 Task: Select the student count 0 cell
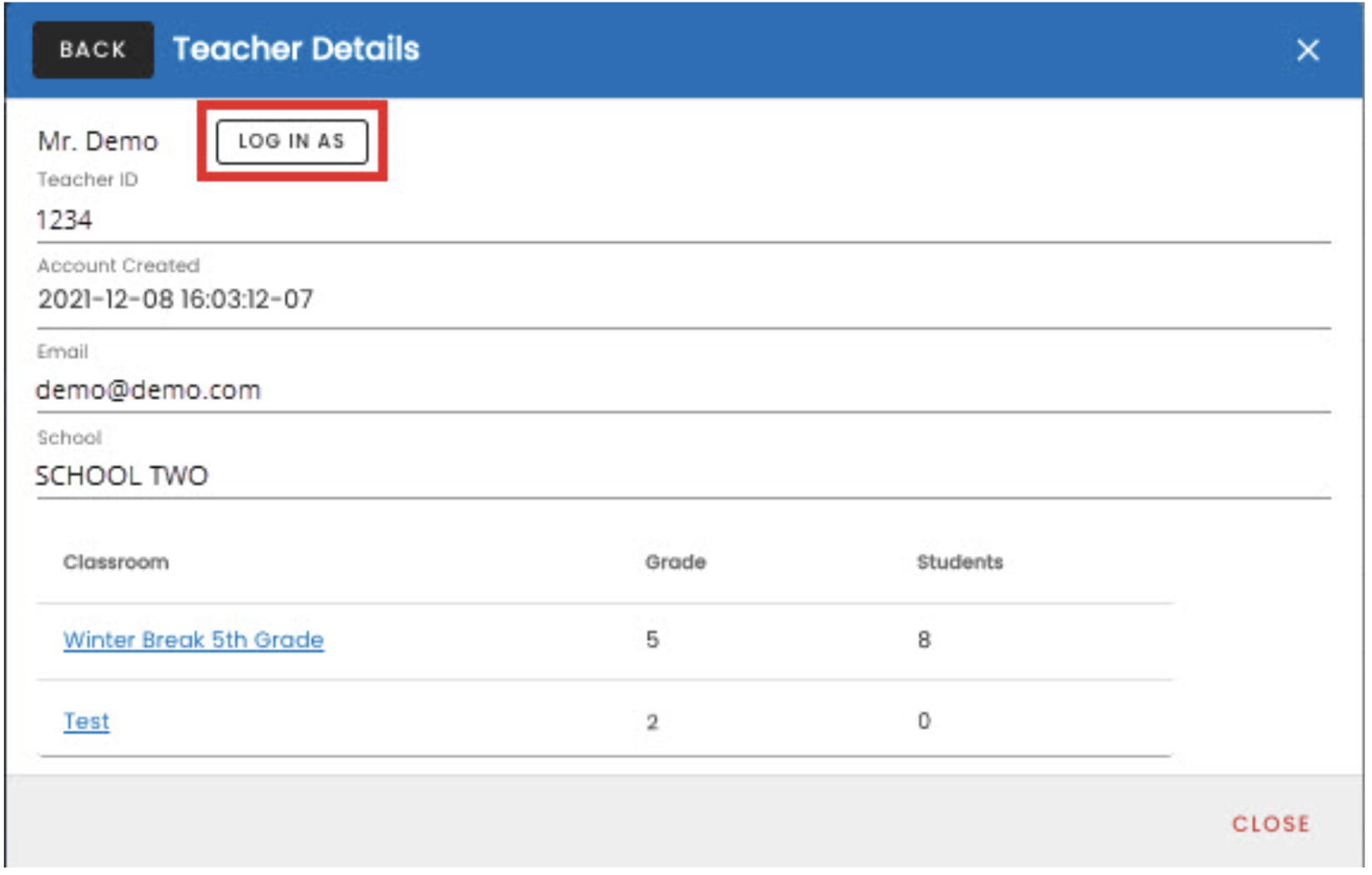coord(924,721)
